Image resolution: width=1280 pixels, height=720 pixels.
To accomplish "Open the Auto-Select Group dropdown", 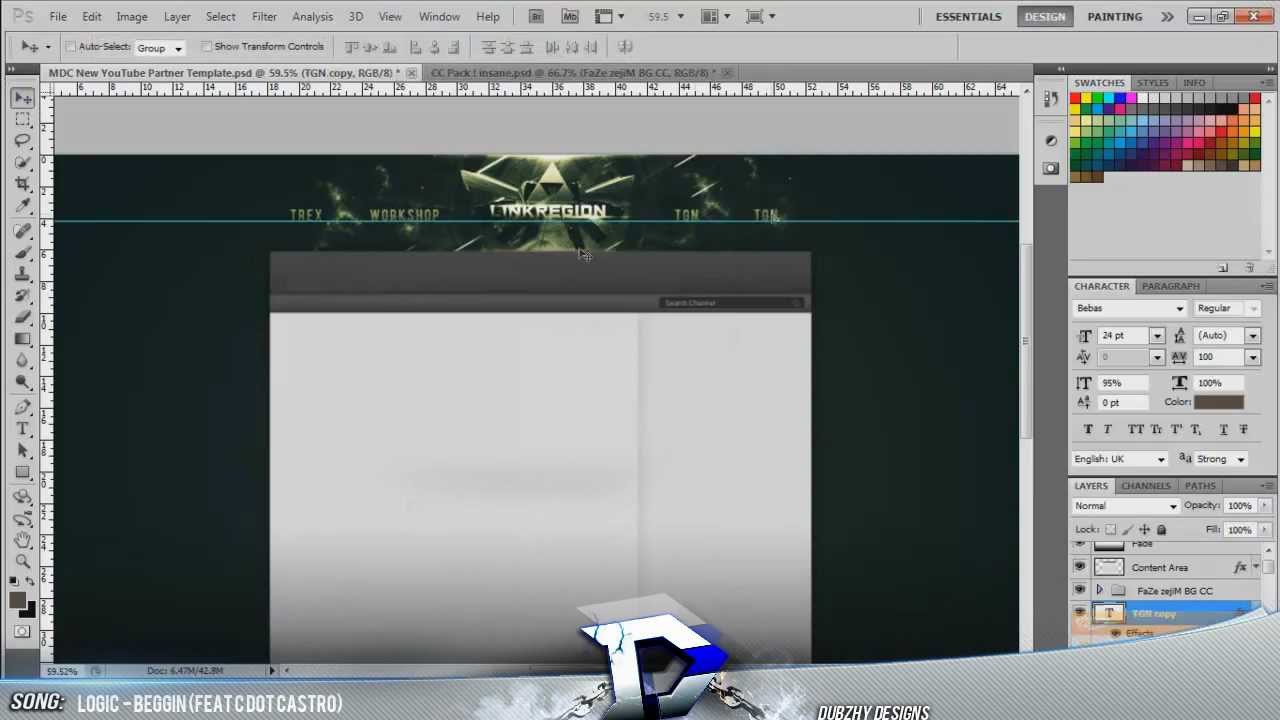I will tap(160, 48).
